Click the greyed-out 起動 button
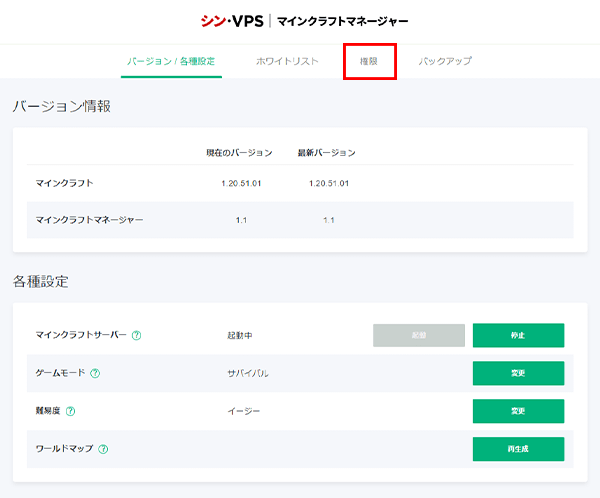The width and height of the screenshot is (600, 498). (419, 335)
